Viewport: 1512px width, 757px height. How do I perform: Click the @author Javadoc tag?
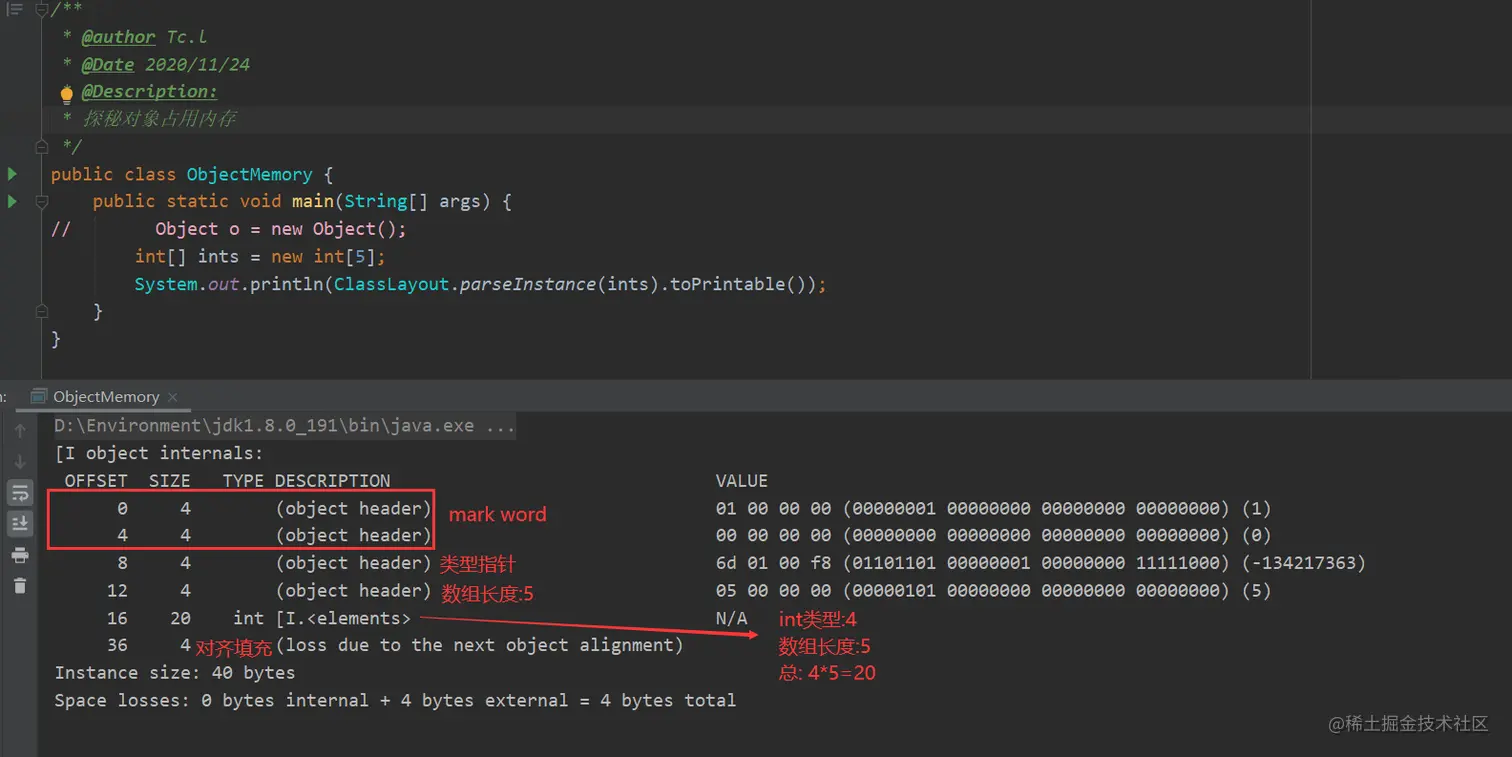pos(118,37)
